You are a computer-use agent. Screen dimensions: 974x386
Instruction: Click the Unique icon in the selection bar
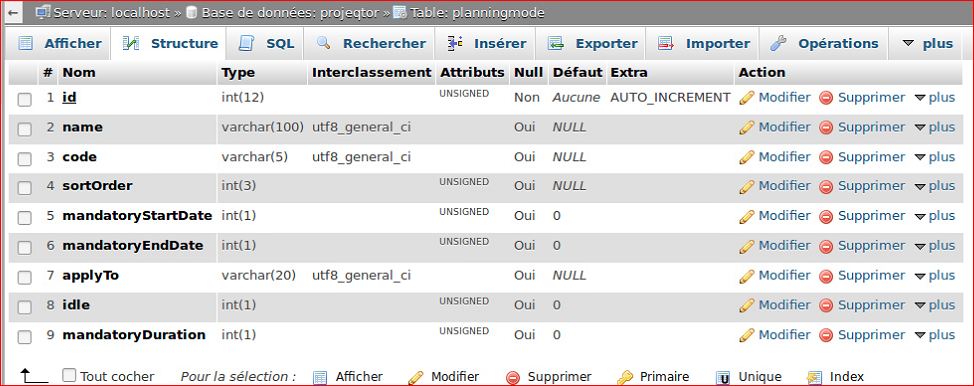point(722,377)
